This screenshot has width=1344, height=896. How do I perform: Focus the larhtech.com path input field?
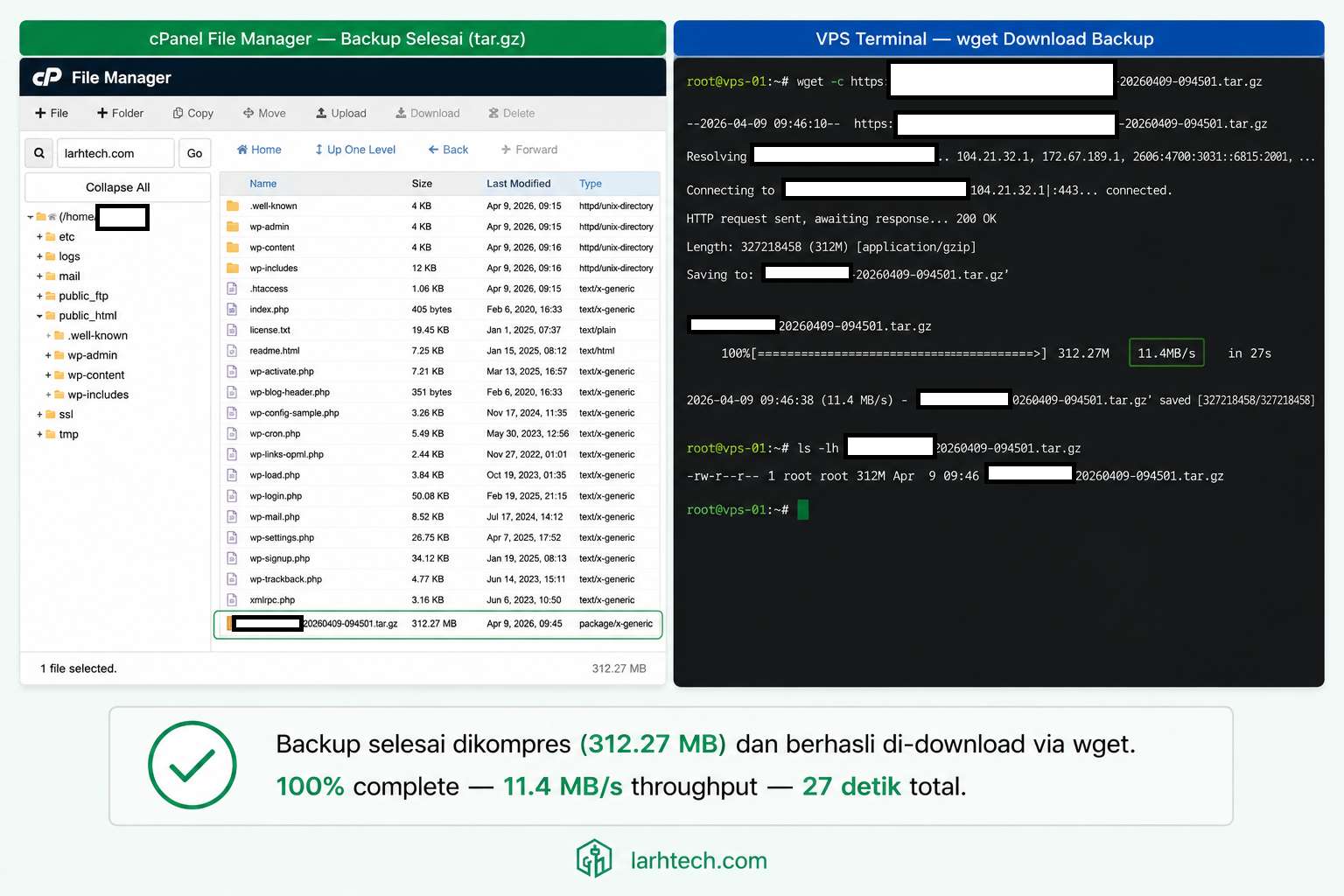(x=115, y=153)
